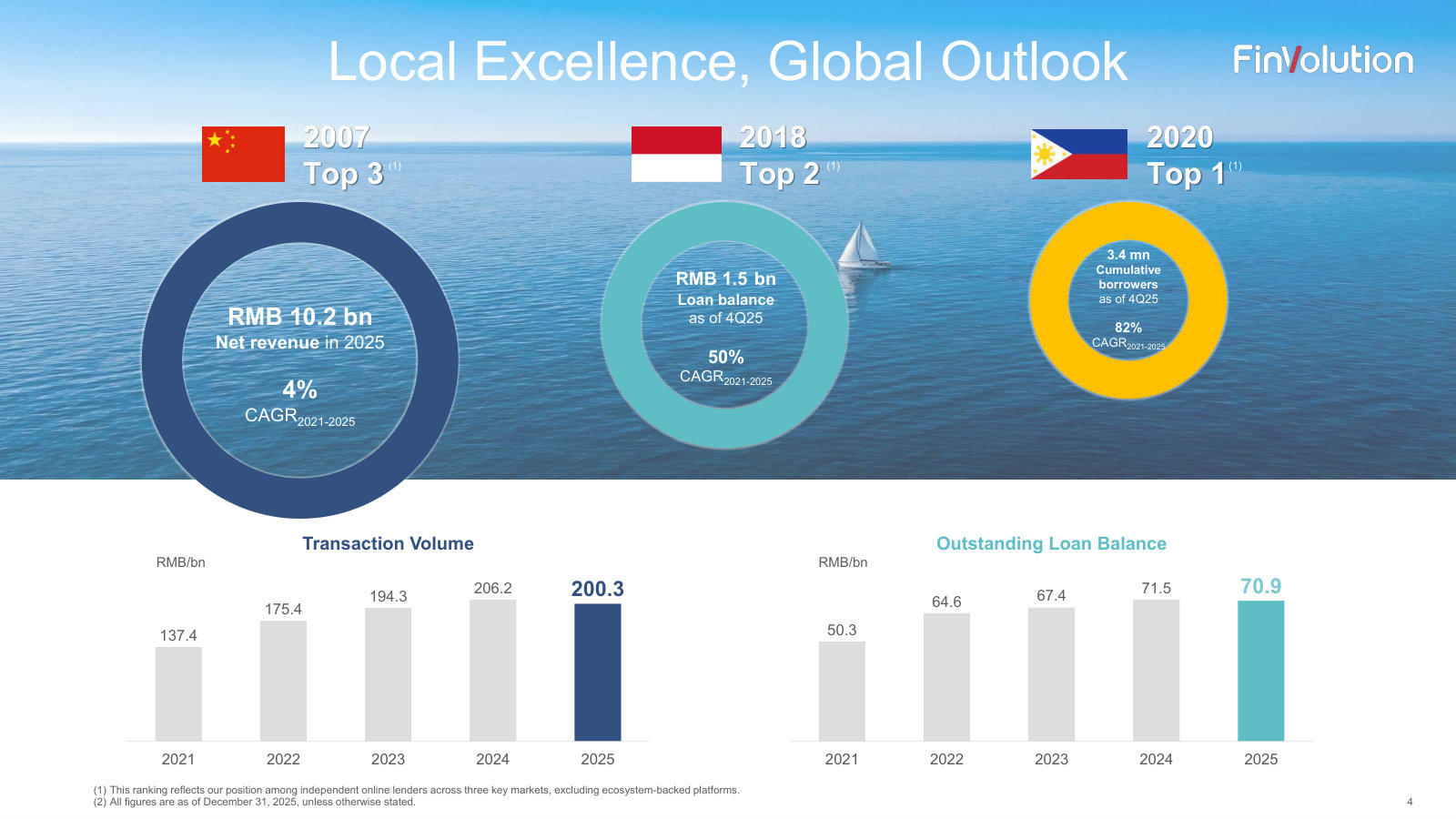Viewport: 1456px width, 819px height.
Task: Click '3.4 mn' borrowers figure
Action: pos(1128,255)
